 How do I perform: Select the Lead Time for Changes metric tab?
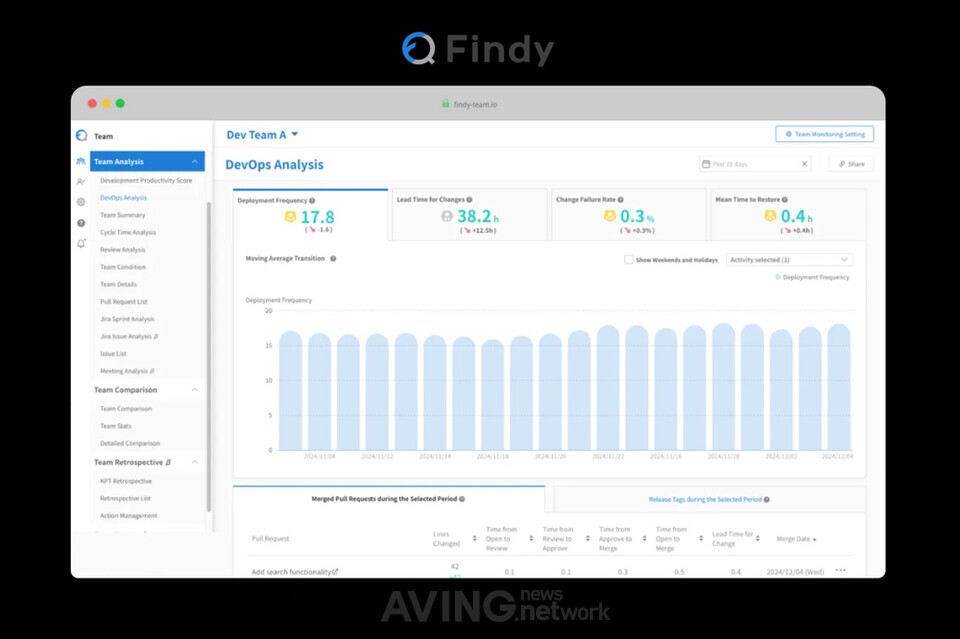pyautogui.click(x=468, y=213)
